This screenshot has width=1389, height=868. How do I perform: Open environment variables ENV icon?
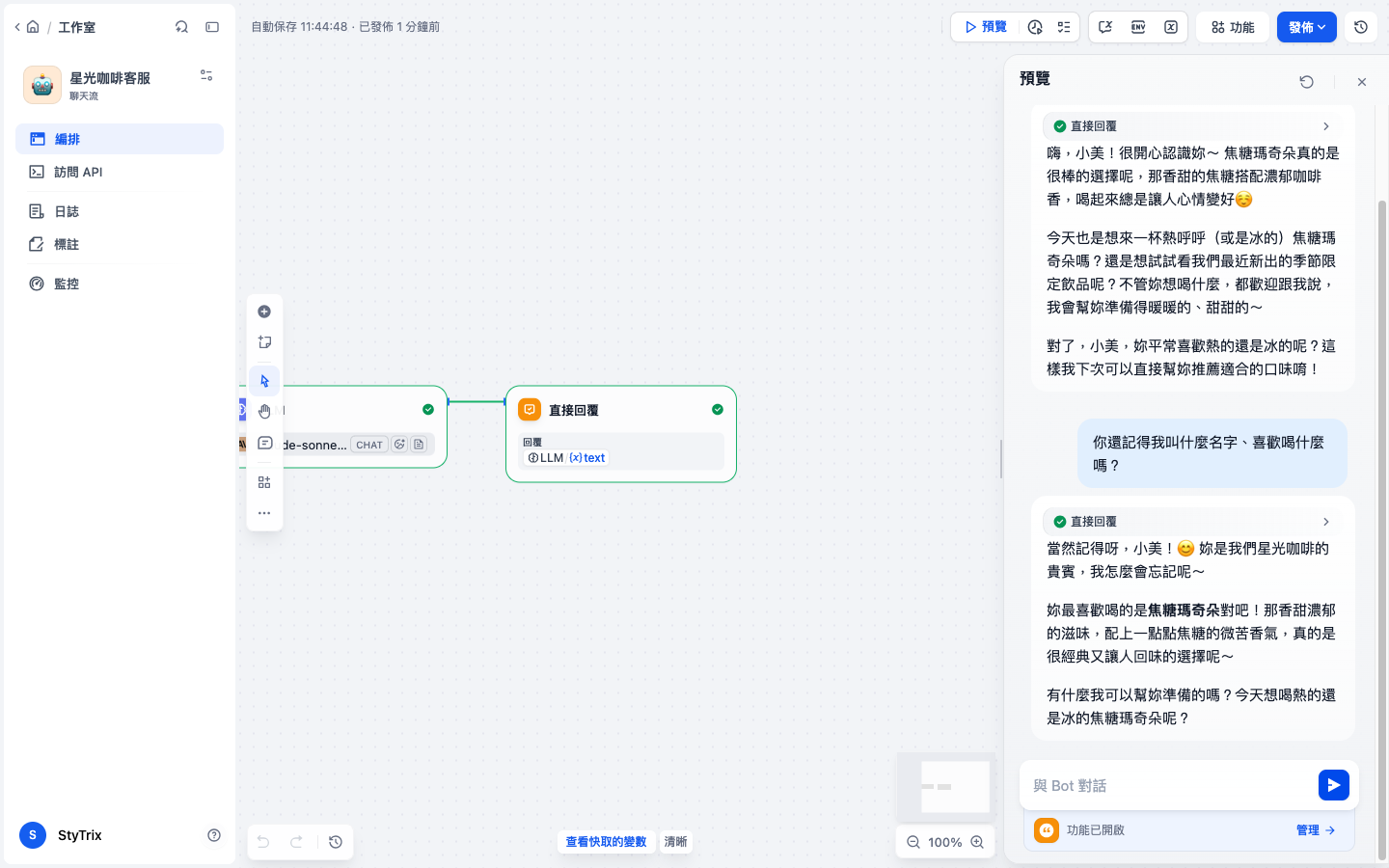[1138, 27]
